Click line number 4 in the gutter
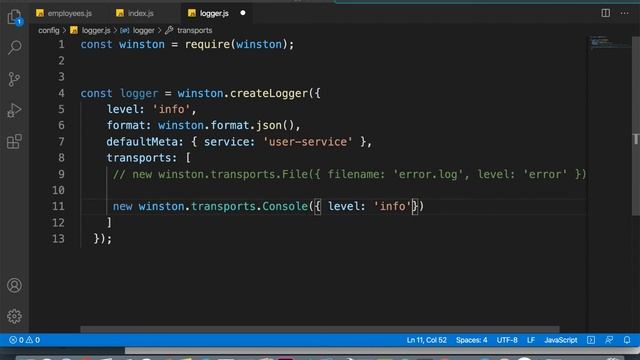640x360 pixels. pos(61,93)
